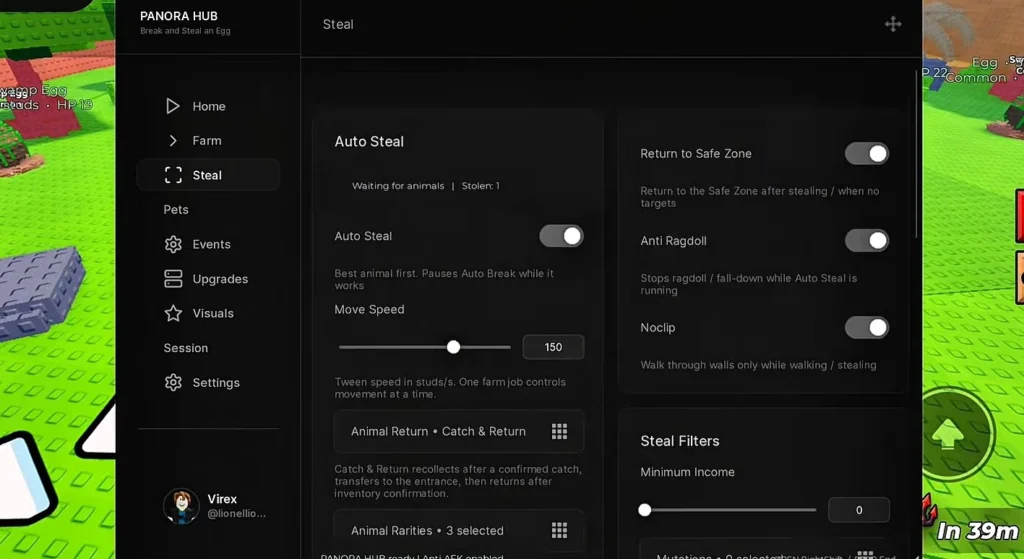Image resolution: width=1024 pixels, height=559 pixels.
Task: Click the Move Speed value field 150
Action: [553, 347]
